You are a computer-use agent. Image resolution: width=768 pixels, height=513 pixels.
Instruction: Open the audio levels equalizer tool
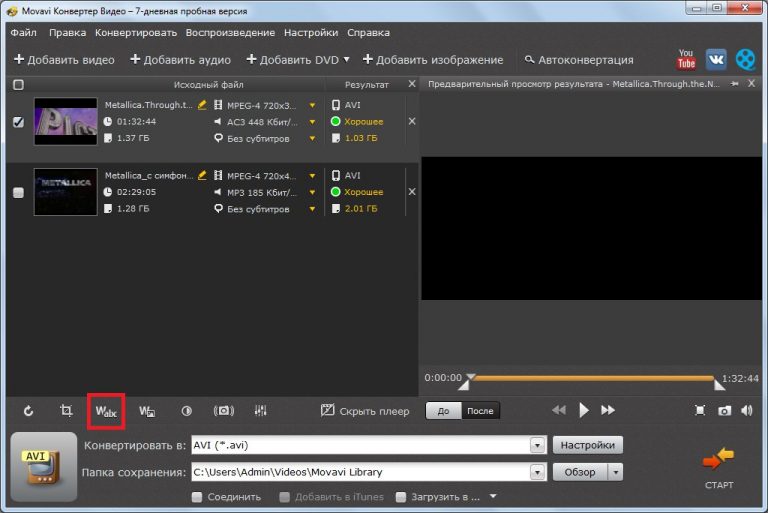coord(261,411)
